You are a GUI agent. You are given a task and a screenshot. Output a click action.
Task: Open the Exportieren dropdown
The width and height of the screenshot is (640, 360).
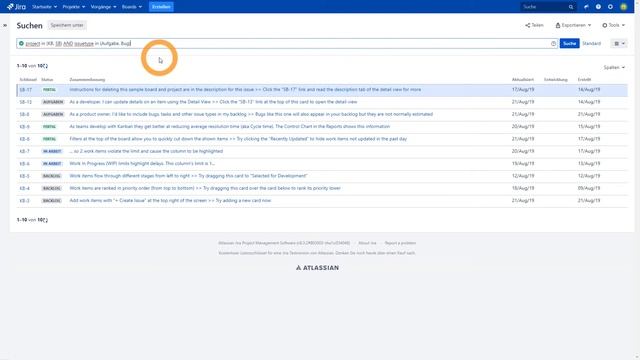573,25
